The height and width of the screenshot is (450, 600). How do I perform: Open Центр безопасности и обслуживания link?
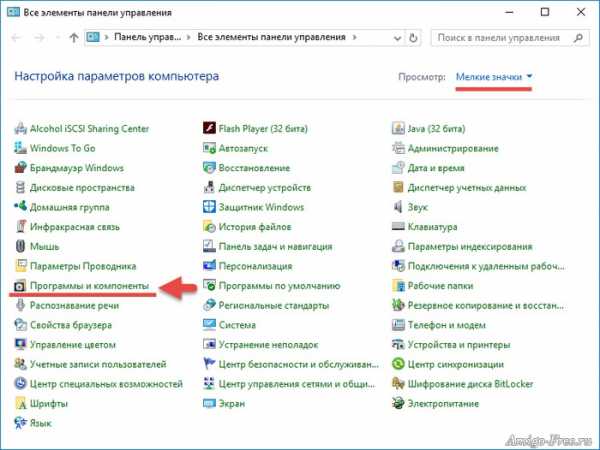298,364
